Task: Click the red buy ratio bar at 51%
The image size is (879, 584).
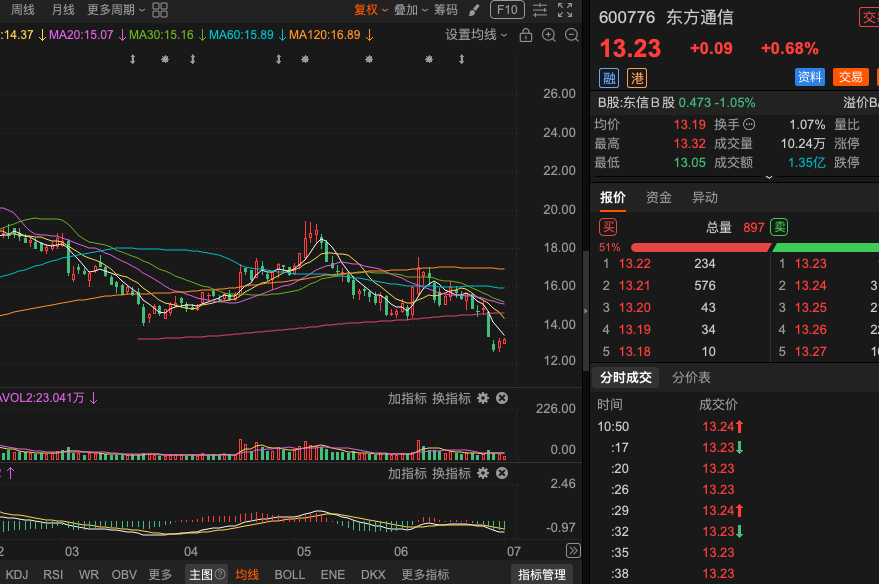Action: (x=700, y=247)
